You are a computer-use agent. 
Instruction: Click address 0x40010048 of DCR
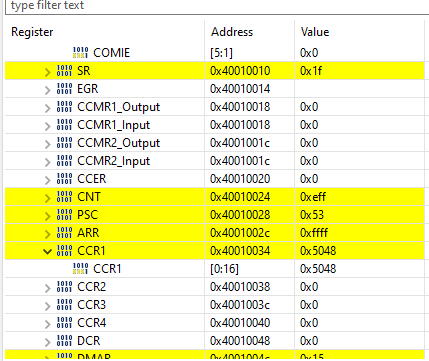coord(240,341)
